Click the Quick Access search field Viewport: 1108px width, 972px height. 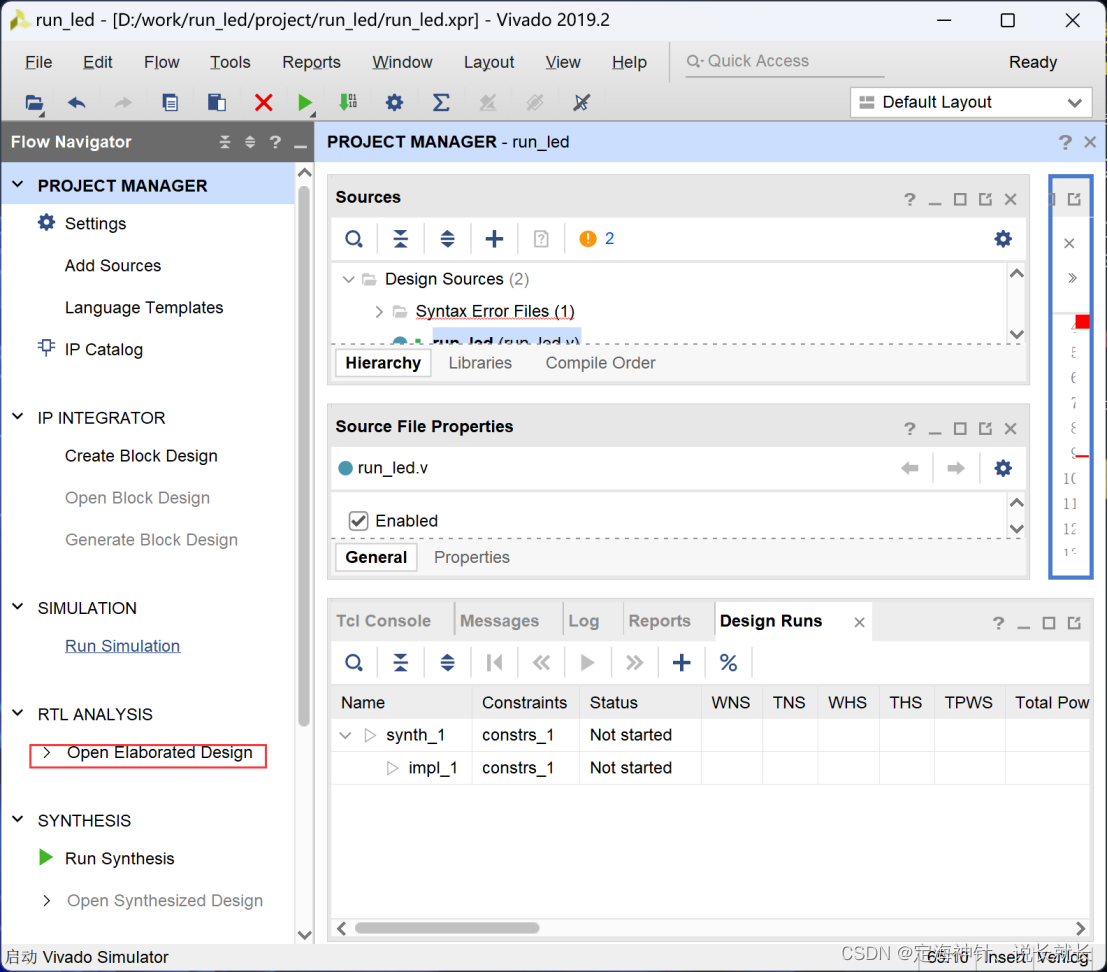tap(784, 61)
